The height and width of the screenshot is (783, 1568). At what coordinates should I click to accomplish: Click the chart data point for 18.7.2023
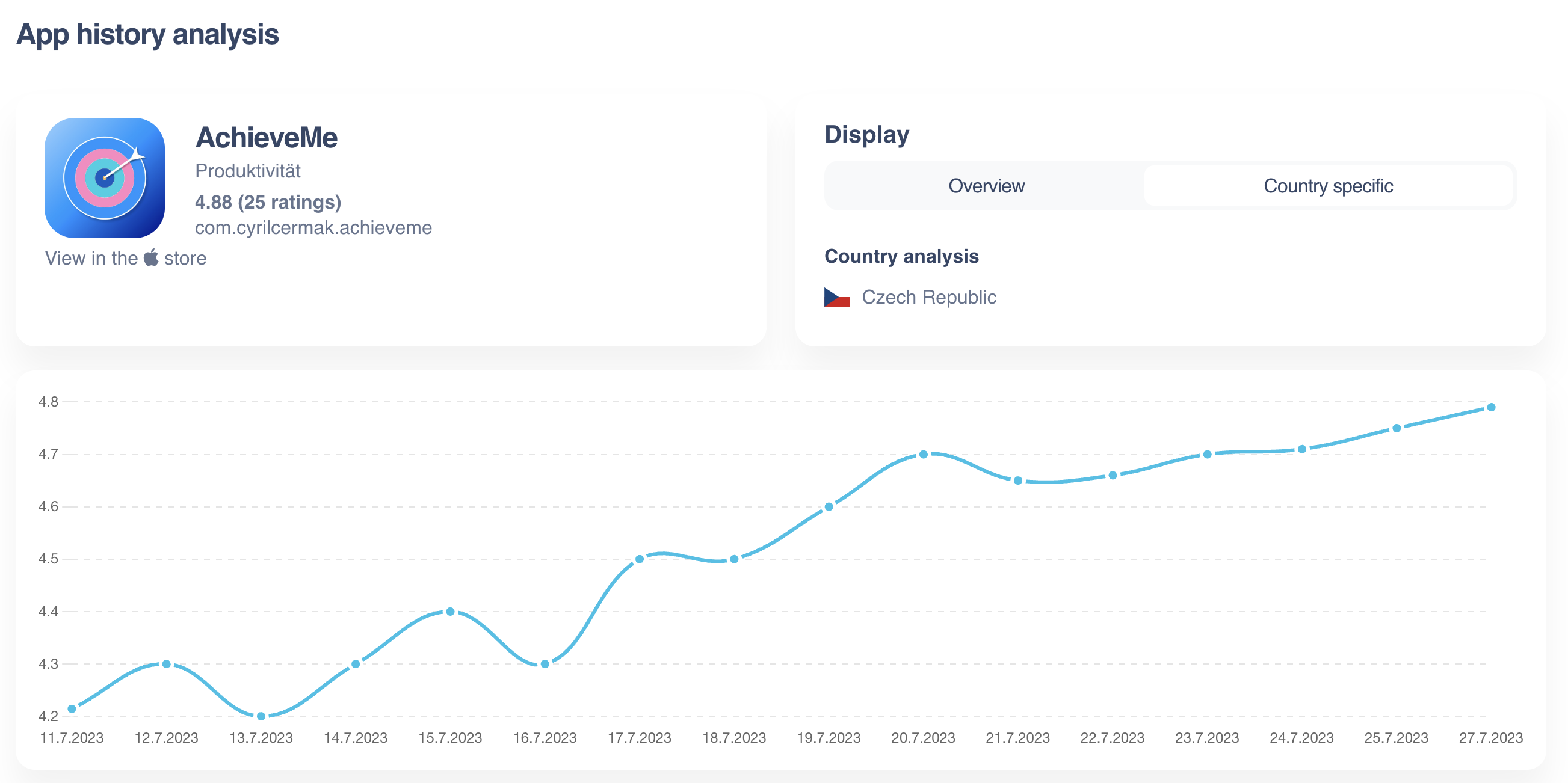[x=734, y=559]
